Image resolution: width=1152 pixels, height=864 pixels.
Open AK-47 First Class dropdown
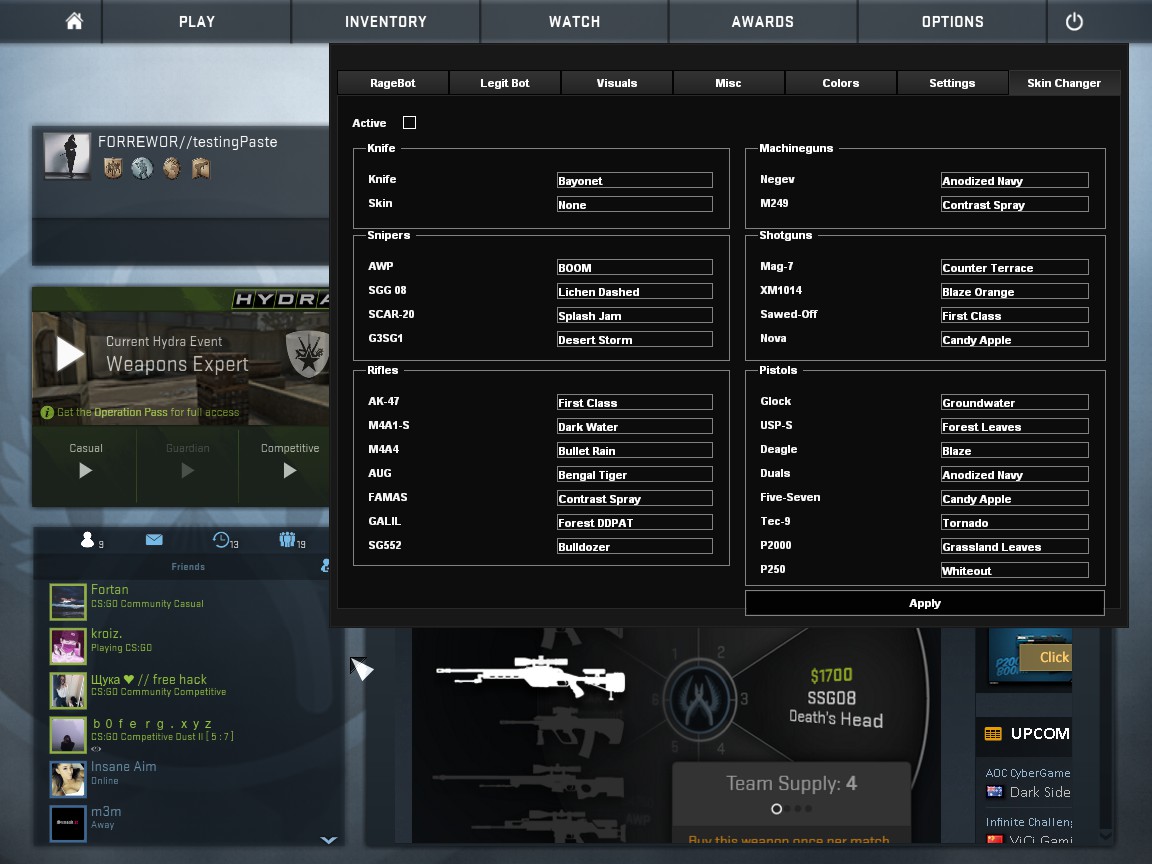coord(635,403)
